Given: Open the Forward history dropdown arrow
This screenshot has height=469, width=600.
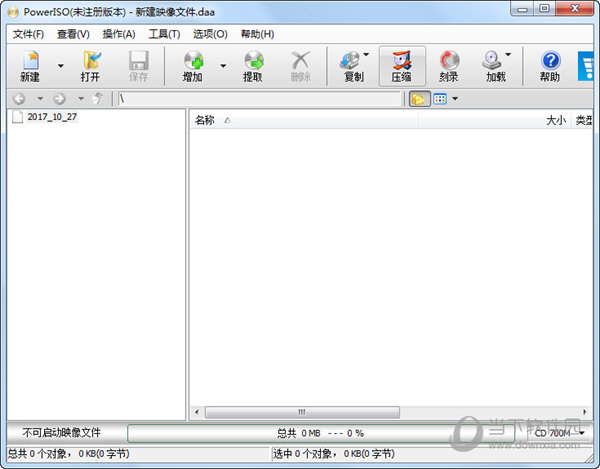Looking at the screenshot, I should pyautogui.click(x=81, y=99).
